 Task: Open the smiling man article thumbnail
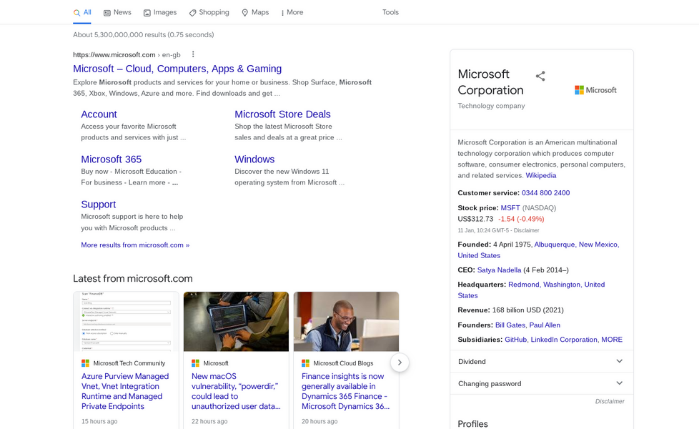coord(346,321)
